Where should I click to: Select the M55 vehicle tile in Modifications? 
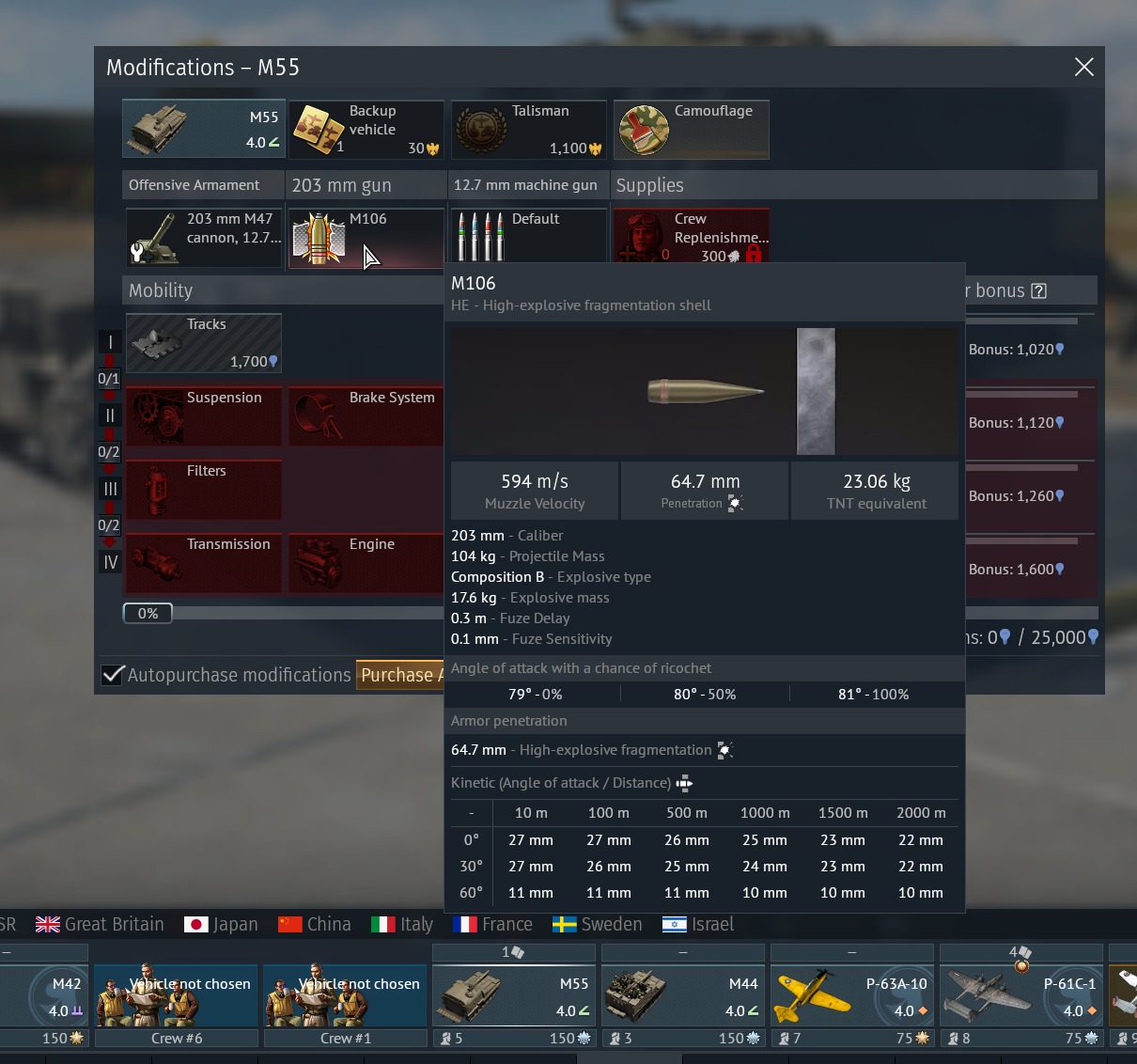[204, 129]
